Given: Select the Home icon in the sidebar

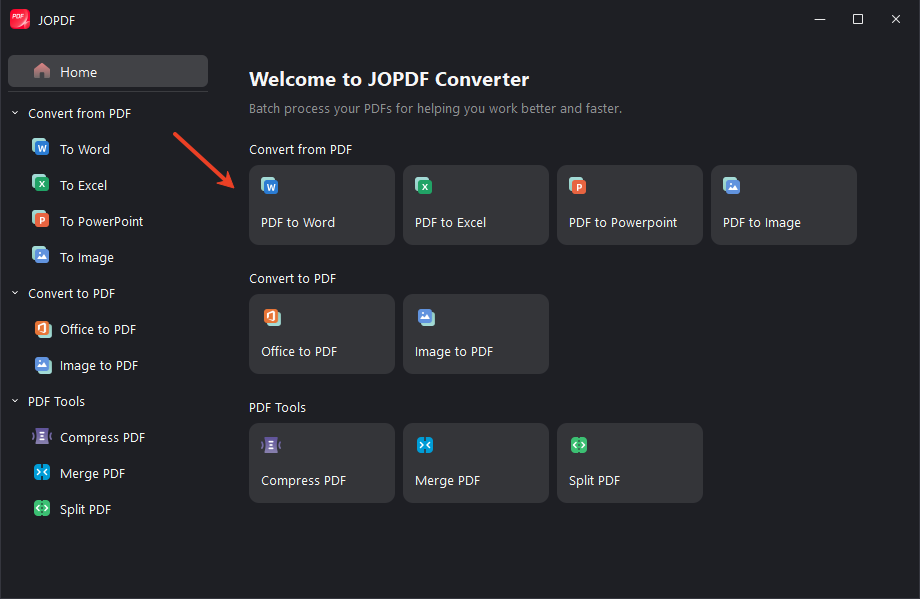Looking at the screenshot, I should (41, 71).
